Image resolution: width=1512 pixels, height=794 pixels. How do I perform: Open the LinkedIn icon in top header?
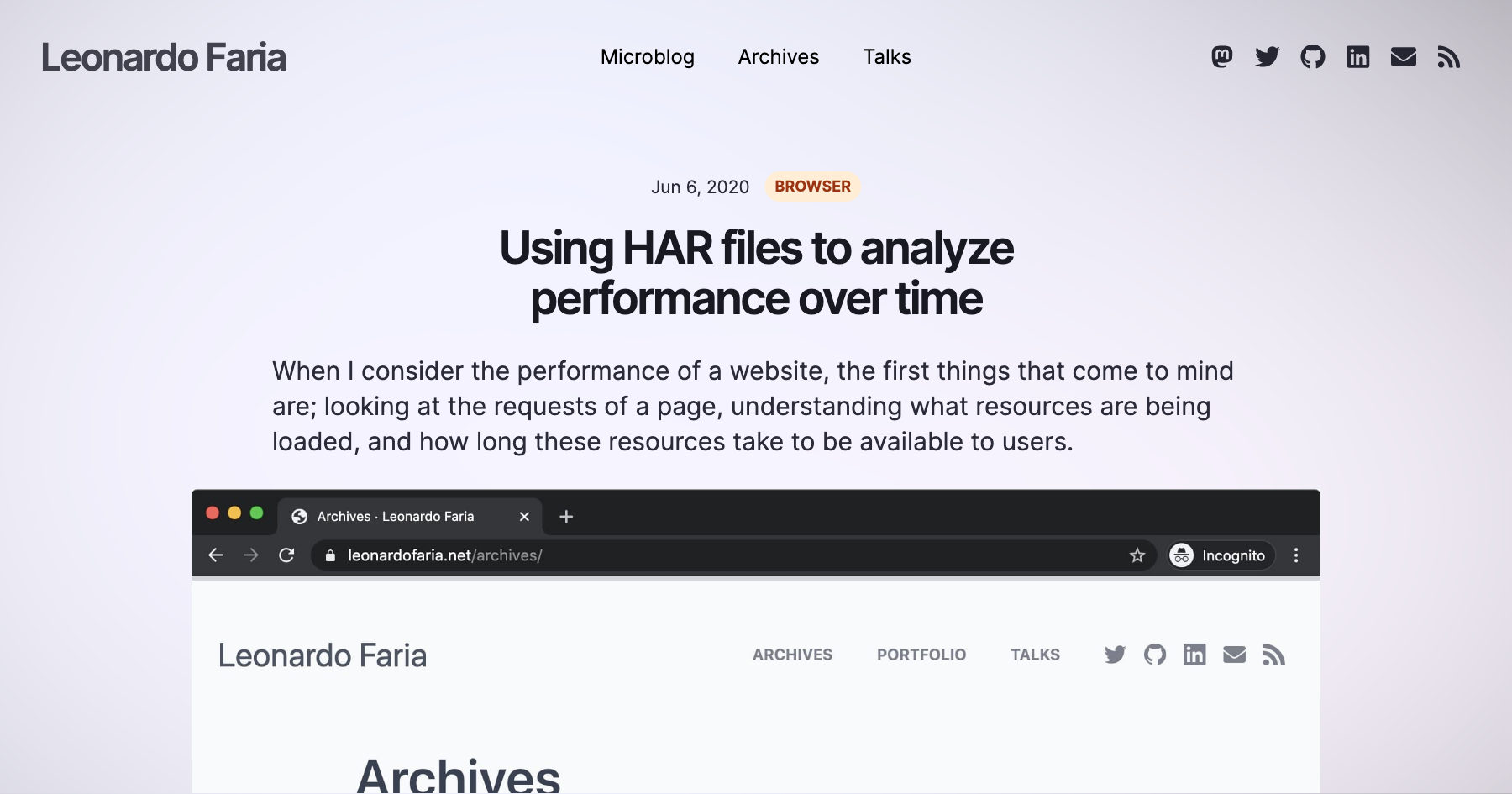(1358, 57)
